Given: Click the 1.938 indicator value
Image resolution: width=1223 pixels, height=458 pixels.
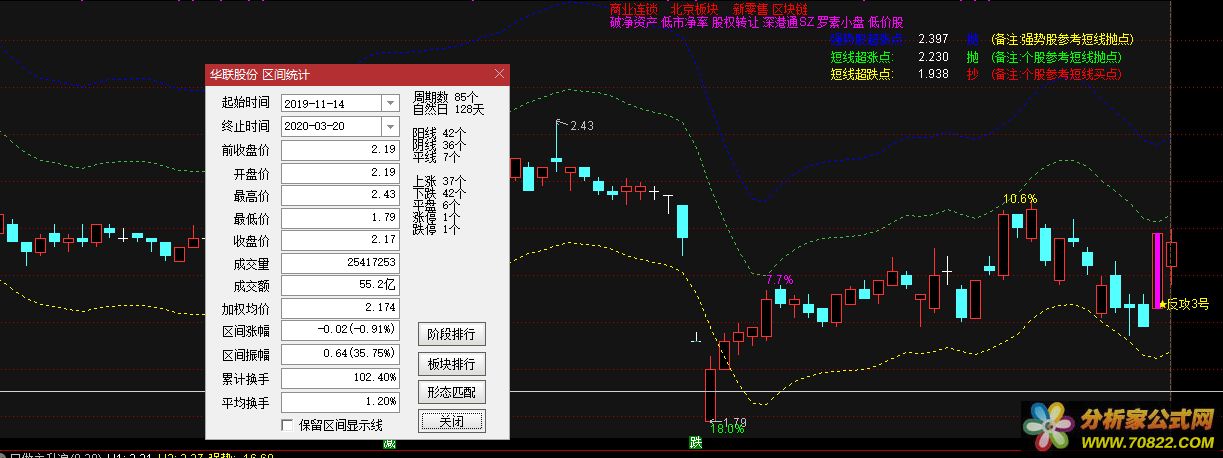Looking at the screenshot, I should tap(933, 73).
